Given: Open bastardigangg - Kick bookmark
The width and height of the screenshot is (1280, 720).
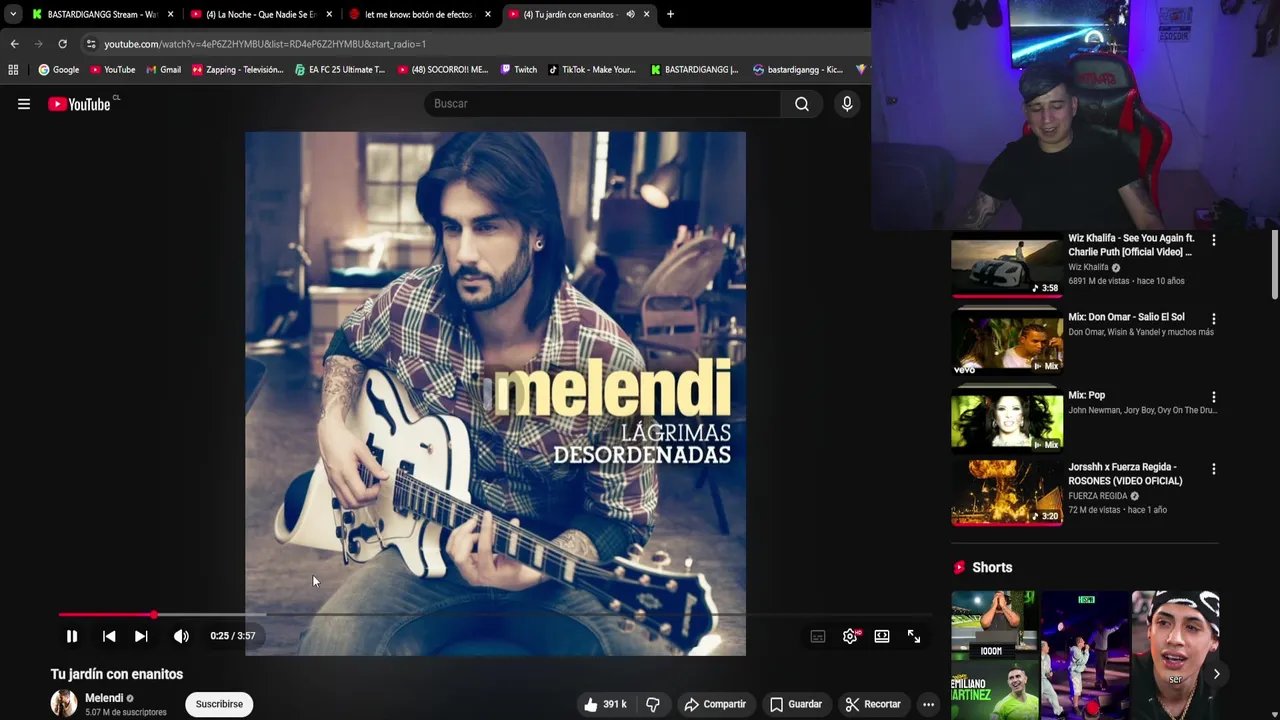Looking at the screenshot, I should coord(798,70).
